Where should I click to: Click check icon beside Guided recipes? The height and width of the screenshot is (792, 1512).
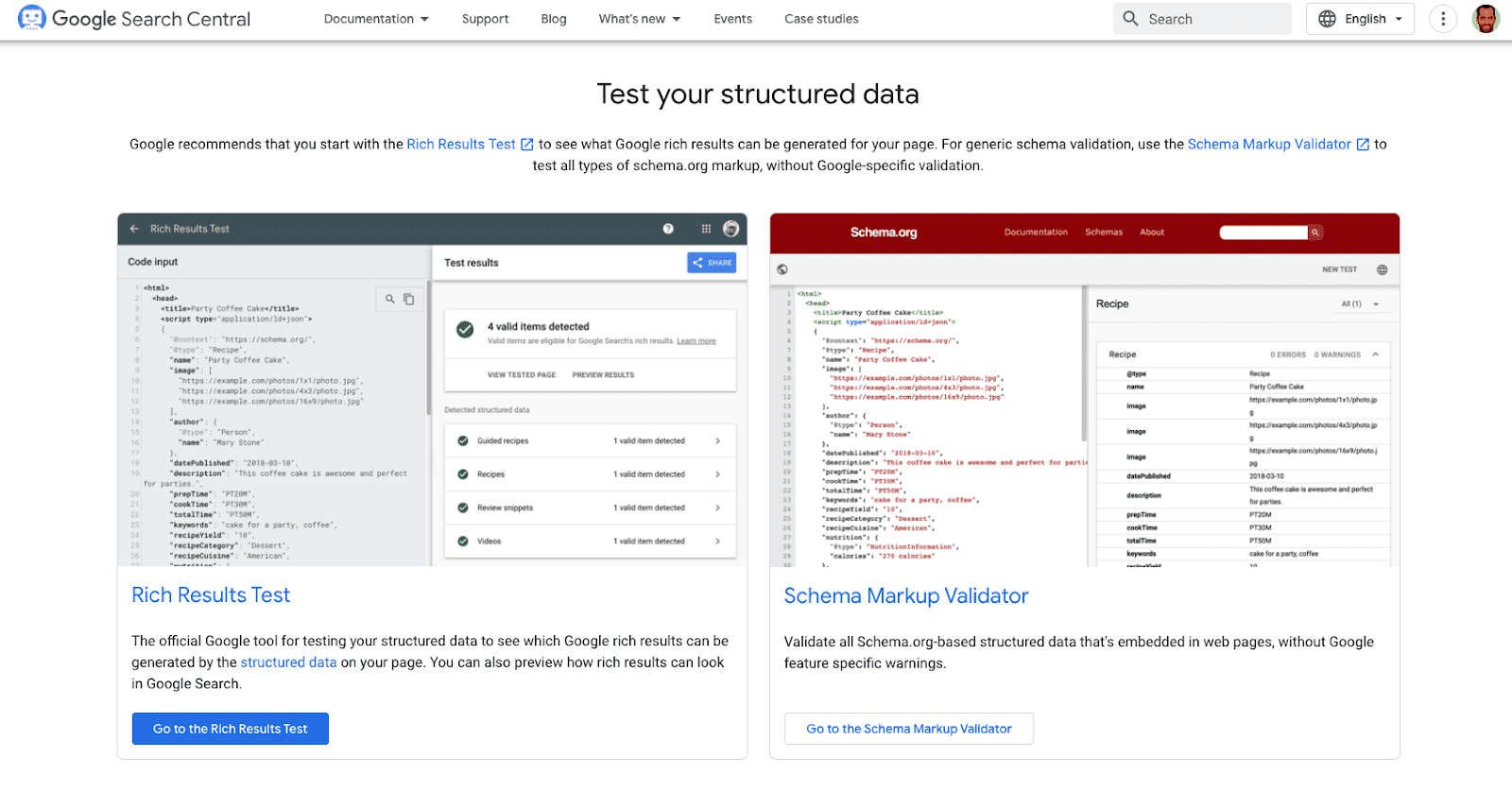point(463,441)
